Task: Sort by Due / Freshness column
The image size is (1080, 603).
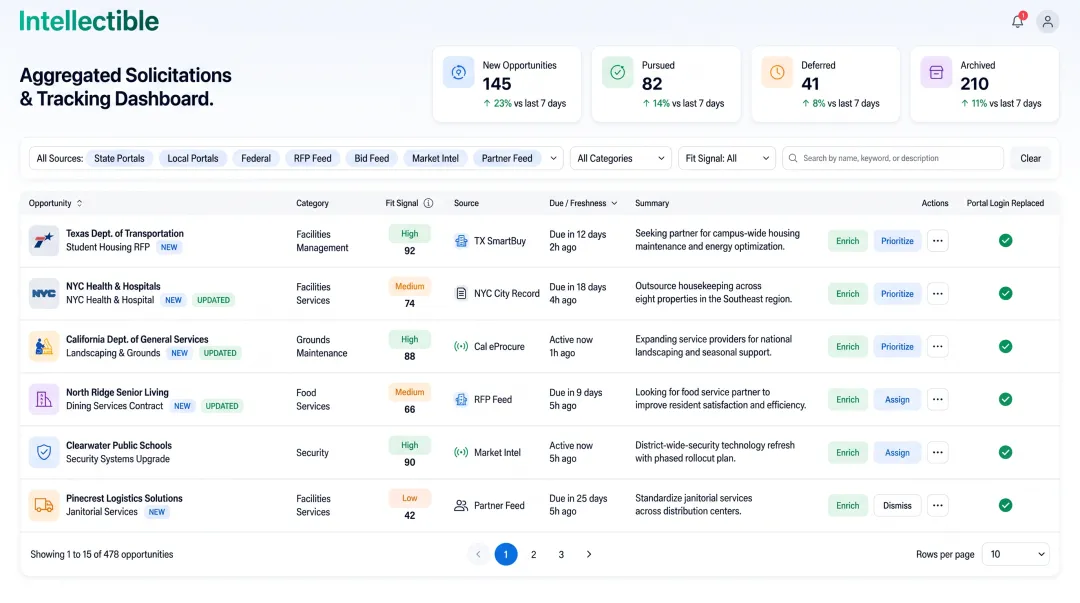Action: click(x=583, y=203)
